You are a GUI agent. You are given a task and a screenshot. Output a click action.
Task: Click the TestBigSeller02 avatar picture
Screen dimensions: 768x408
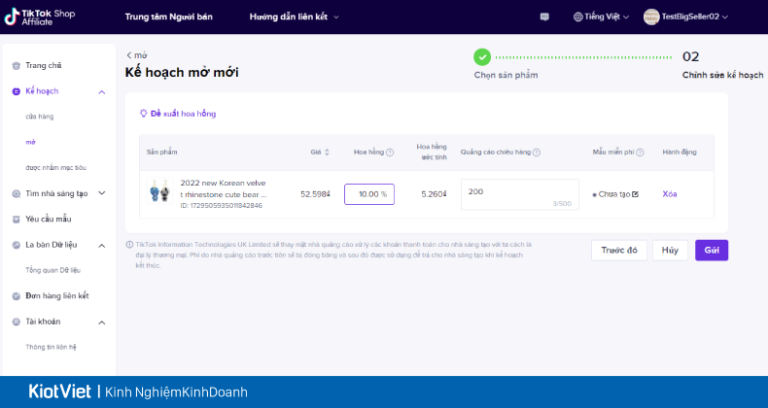(651, 17)
